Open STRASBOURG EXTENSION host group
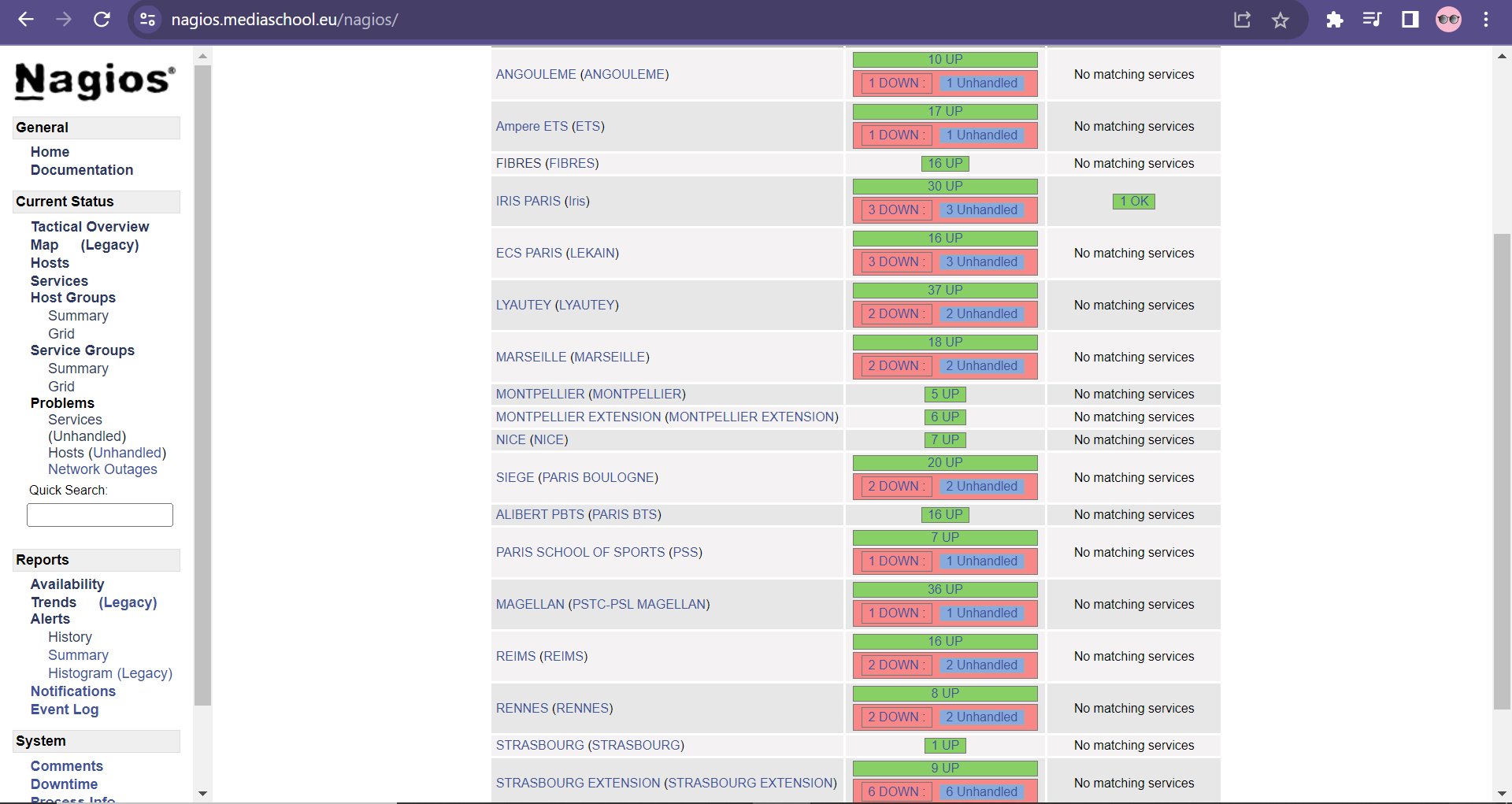 (x=578, y=783)
